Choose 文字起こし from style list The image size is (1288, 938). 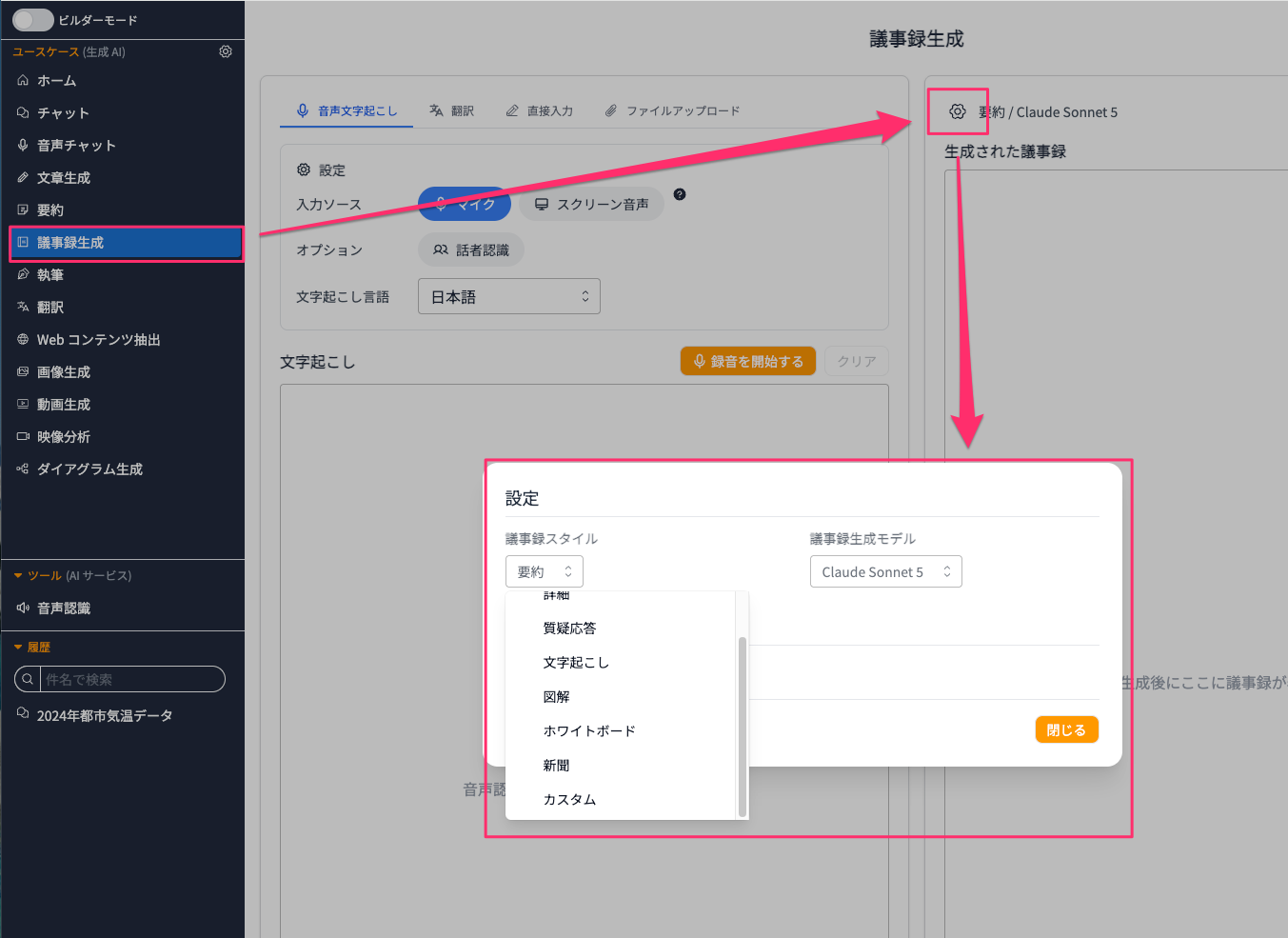click(x=622, y=663)
